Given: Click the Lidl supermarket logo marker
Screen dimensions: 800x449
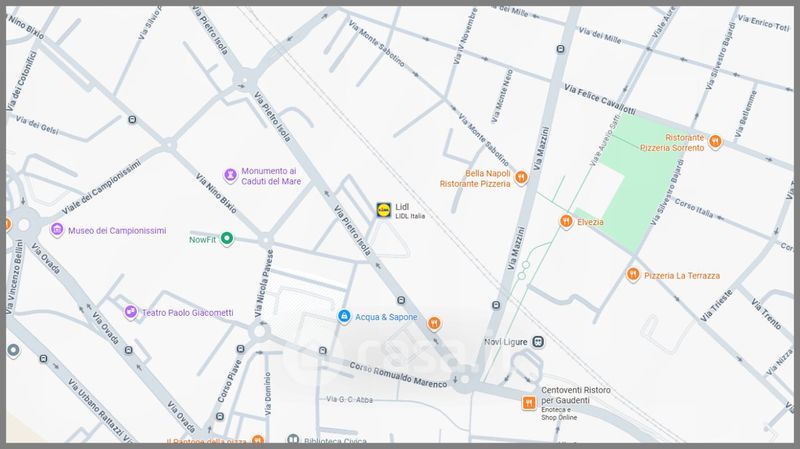Looking at the screenshot, I should pyautogui.click(x=384, y=210).
